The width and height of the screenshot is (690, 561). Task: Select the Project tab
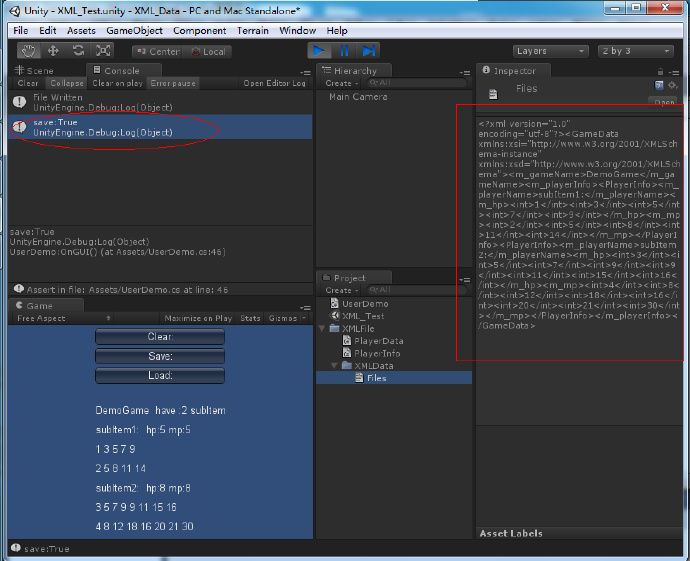354,278
